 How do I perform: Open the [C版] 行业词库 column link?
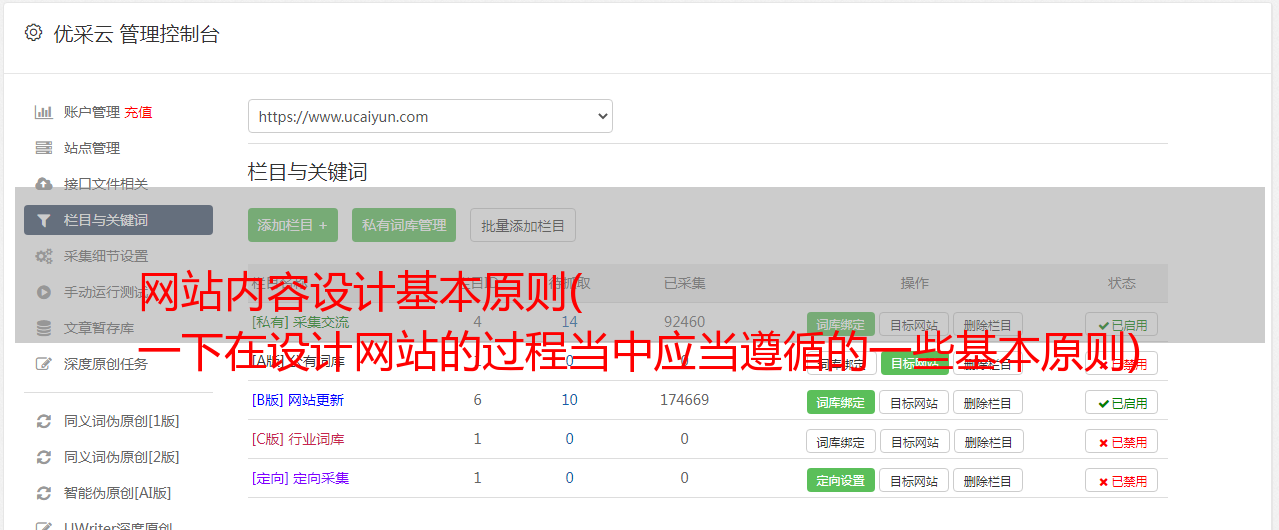click(298, 439)
